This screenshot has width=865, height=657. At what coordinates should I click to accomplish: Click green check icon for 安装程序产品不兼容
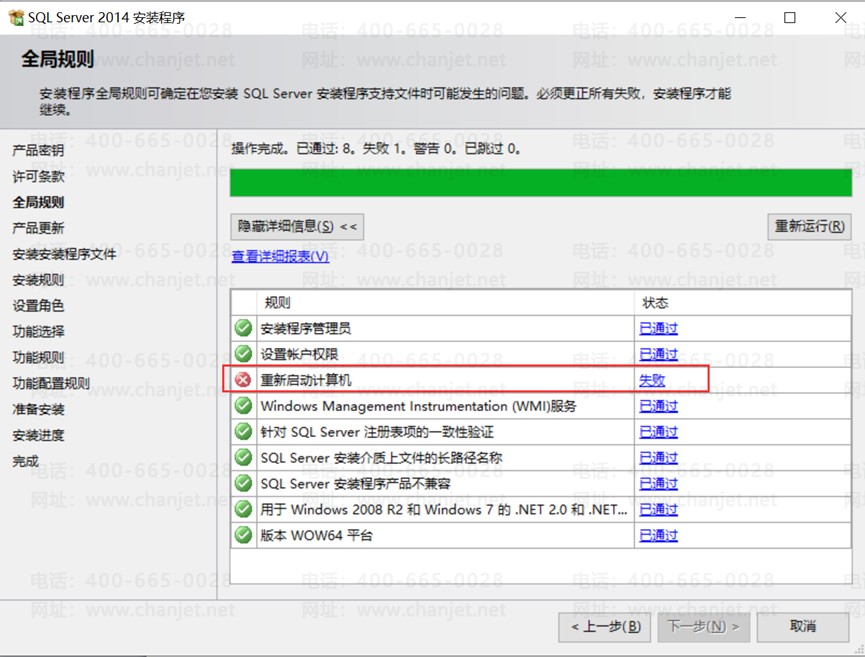pyautogui.click(x=243, y=483)
